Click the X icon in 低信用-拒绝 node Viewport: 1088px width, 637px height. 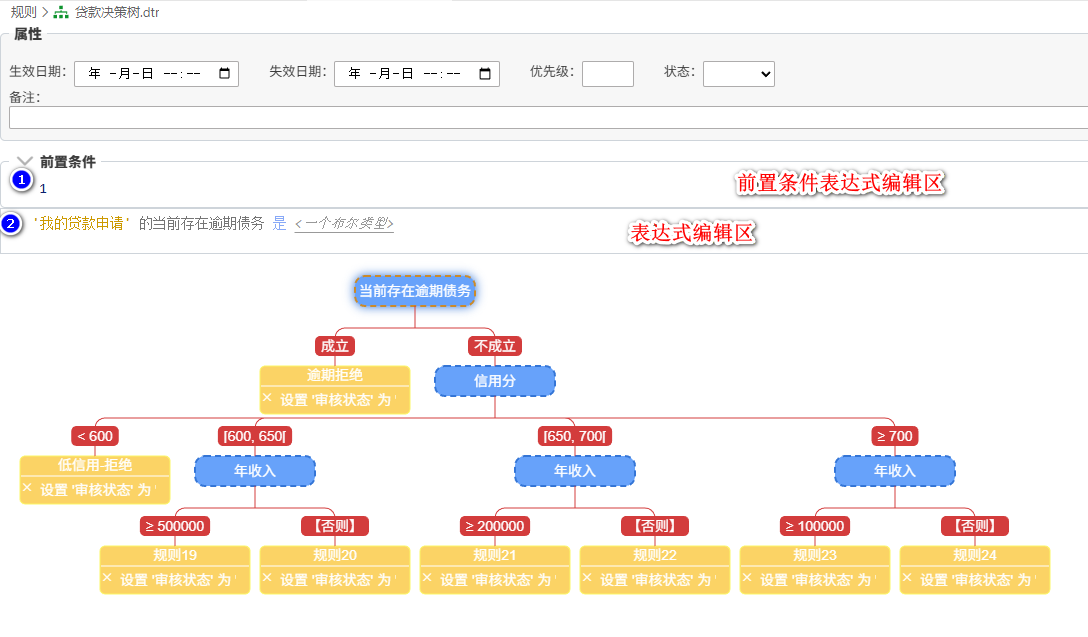[x=27, y=488]
